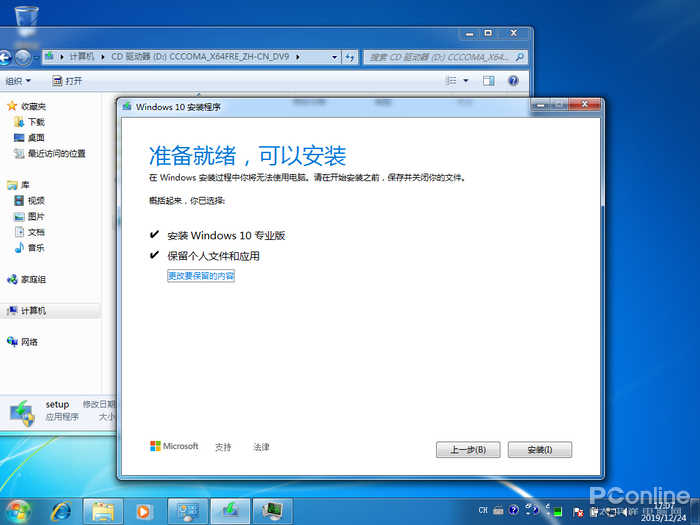Click the control panel taskbar icon
The width and height of the screenshot is (700, 525).
click(x=188, y=512)
